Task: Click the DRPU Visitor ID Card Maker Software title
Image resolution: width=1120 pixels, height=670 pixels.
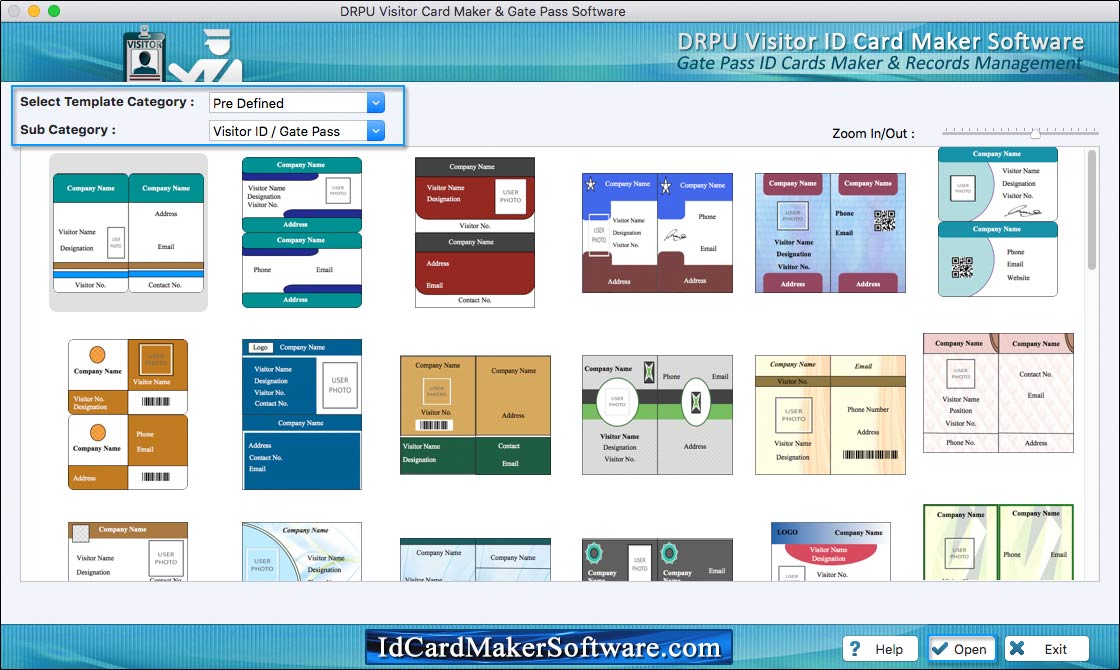Action: (x=880, y=41)
